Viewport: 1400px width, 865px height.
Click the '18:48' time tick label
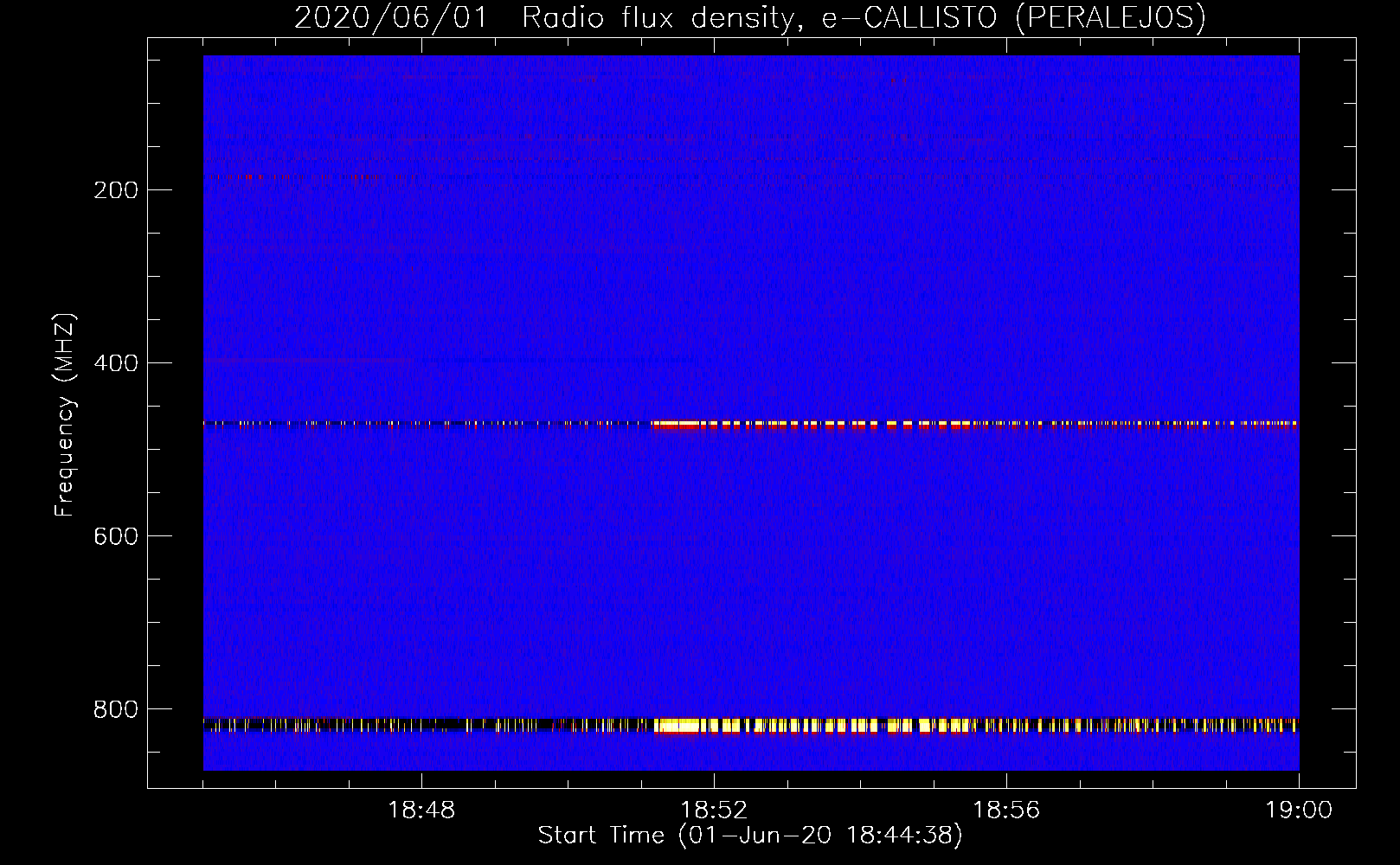click(x=421, y=811)
